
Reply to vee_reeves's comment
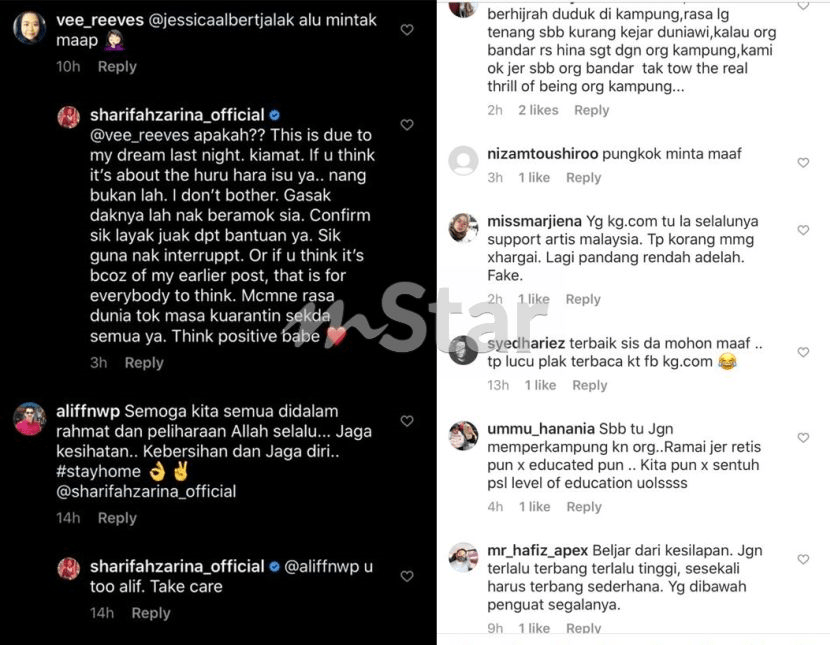coord(117,67)
